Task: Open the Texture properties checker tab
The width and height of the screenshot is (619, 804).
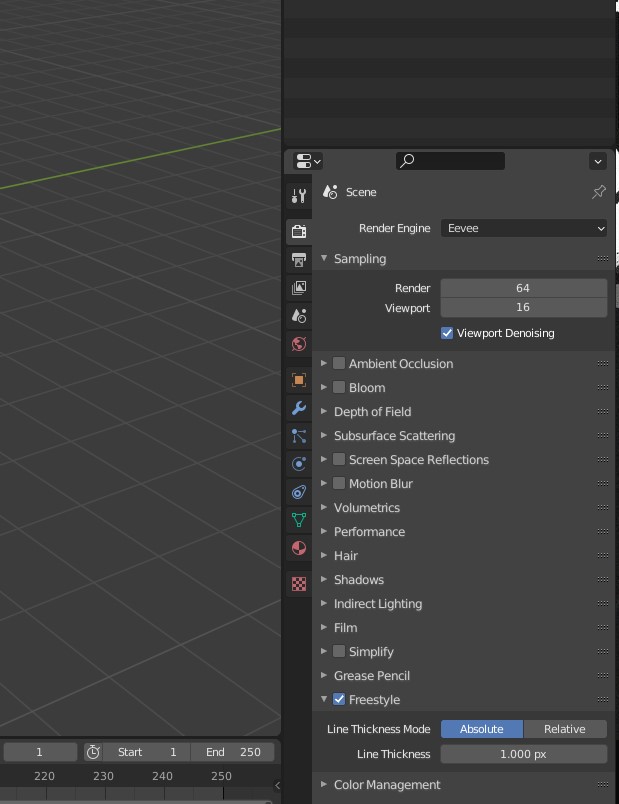Action: point(299,584)
